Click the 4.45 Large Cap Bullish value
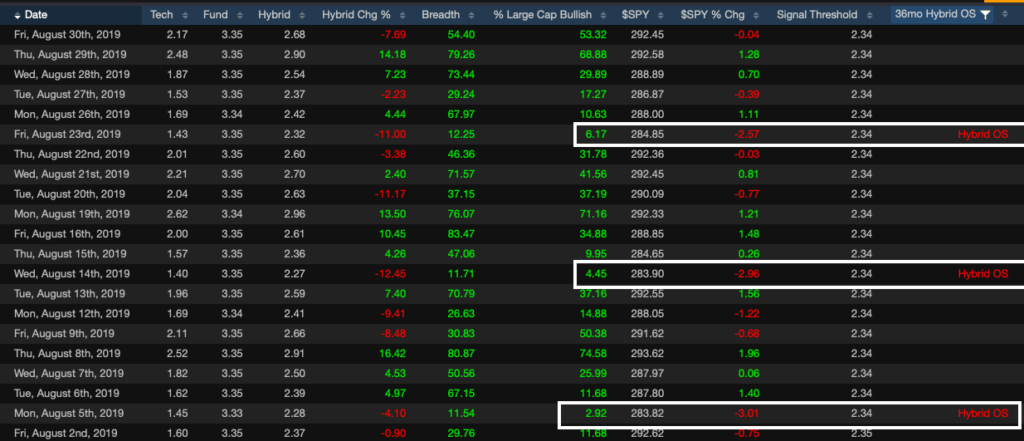The image size is (1024, 441). 598,274
